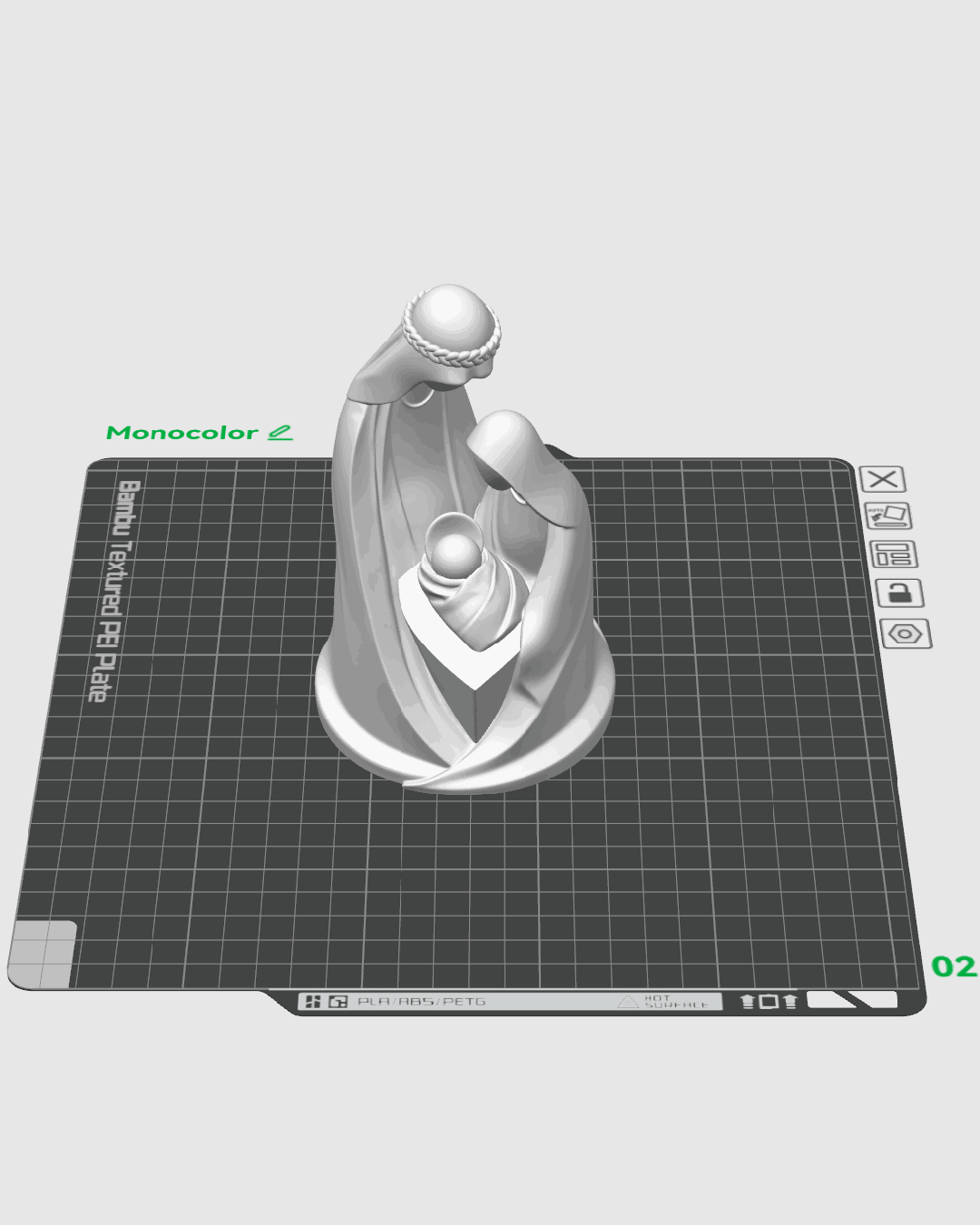This screenshot has height=1225, width=980.
Task: Select the Monocolor plate name label
Action: pos(181,433)
